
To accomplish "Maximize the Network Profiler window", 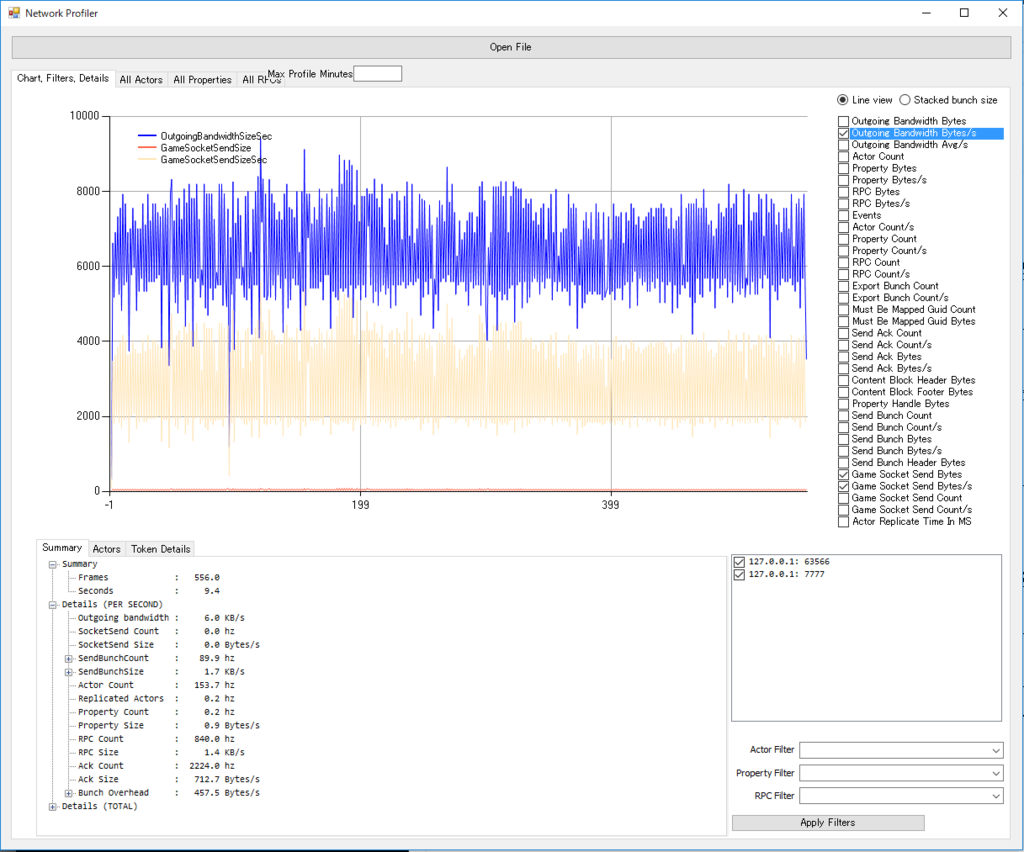I will [x=964, y=12].
